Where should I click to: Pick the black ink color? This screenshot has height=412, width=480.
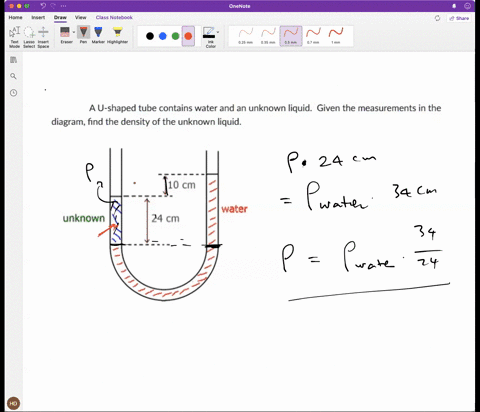(150, 36)
